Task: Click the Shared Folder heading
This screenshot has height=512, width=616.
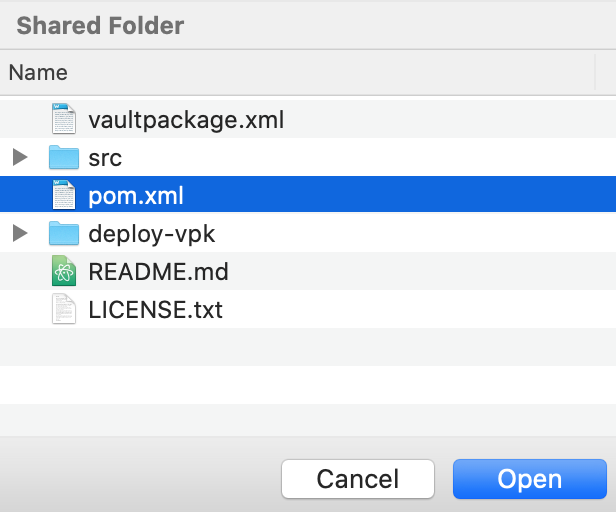Action: (x=100, y=26)
